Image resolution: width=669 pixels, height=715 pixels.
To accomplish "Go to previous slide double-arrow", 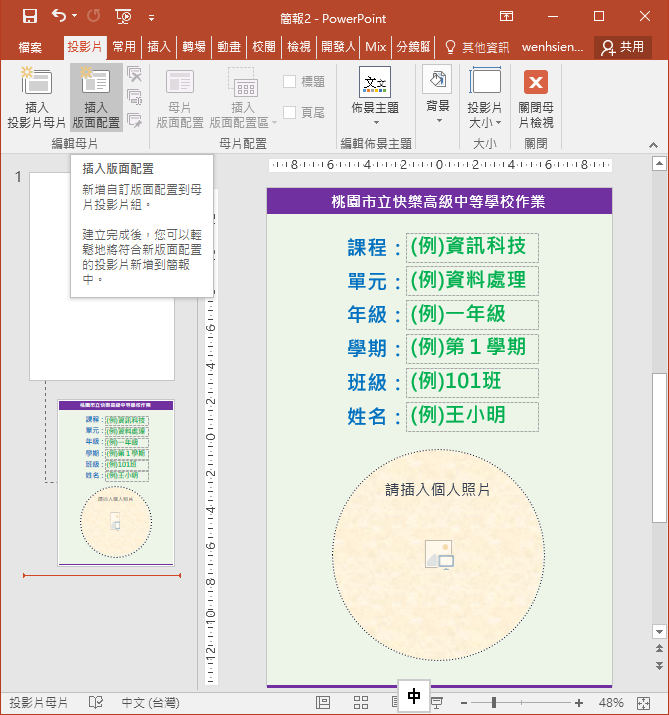I will pos(659,648).
